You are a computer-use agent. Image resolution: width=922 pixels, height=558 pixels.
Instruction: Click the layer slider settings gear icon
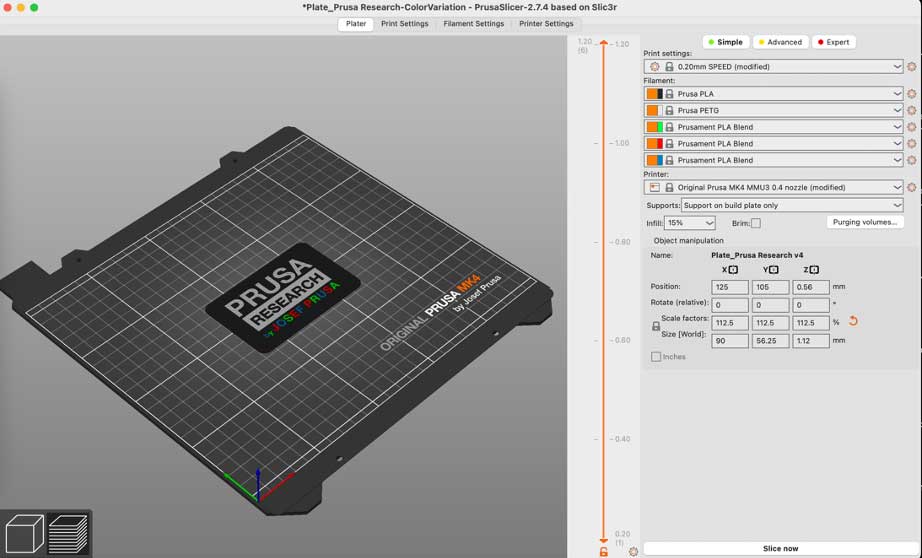(633, 552)
